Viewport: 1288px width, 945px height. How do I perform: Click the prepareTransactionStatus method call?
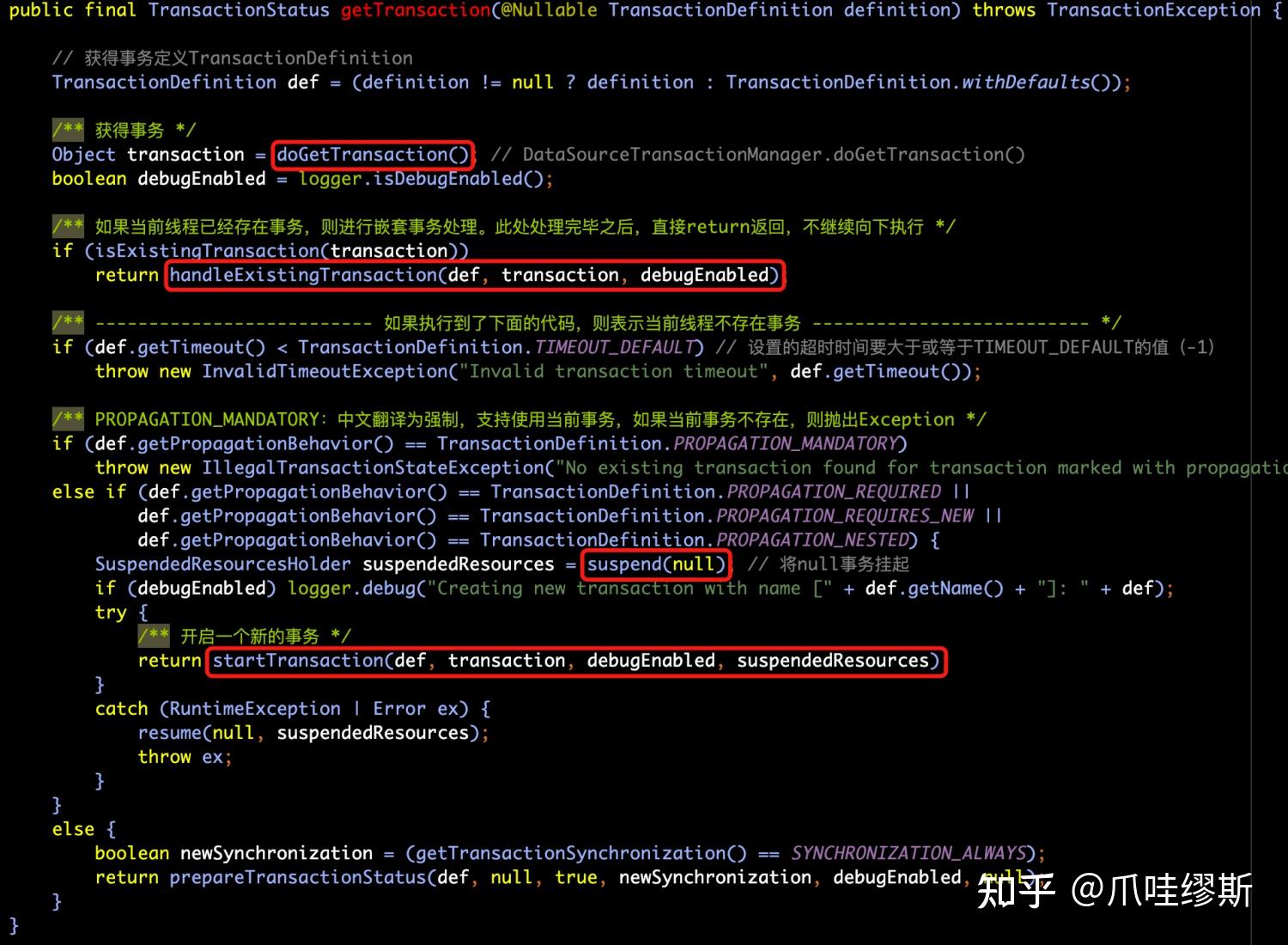tap(298, 877)
